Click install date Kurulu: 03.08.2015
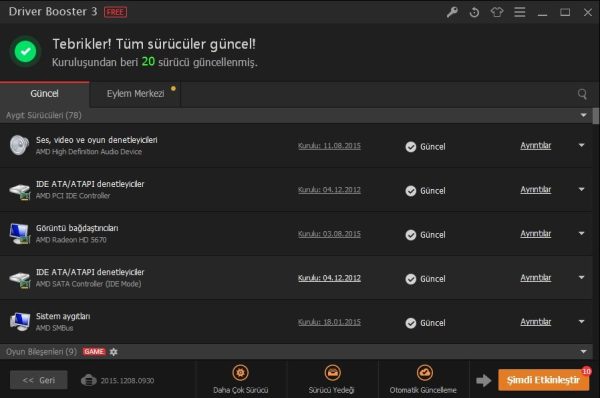Image resolution: width=600 pixels, height=398 pixels. coord(329,234)
